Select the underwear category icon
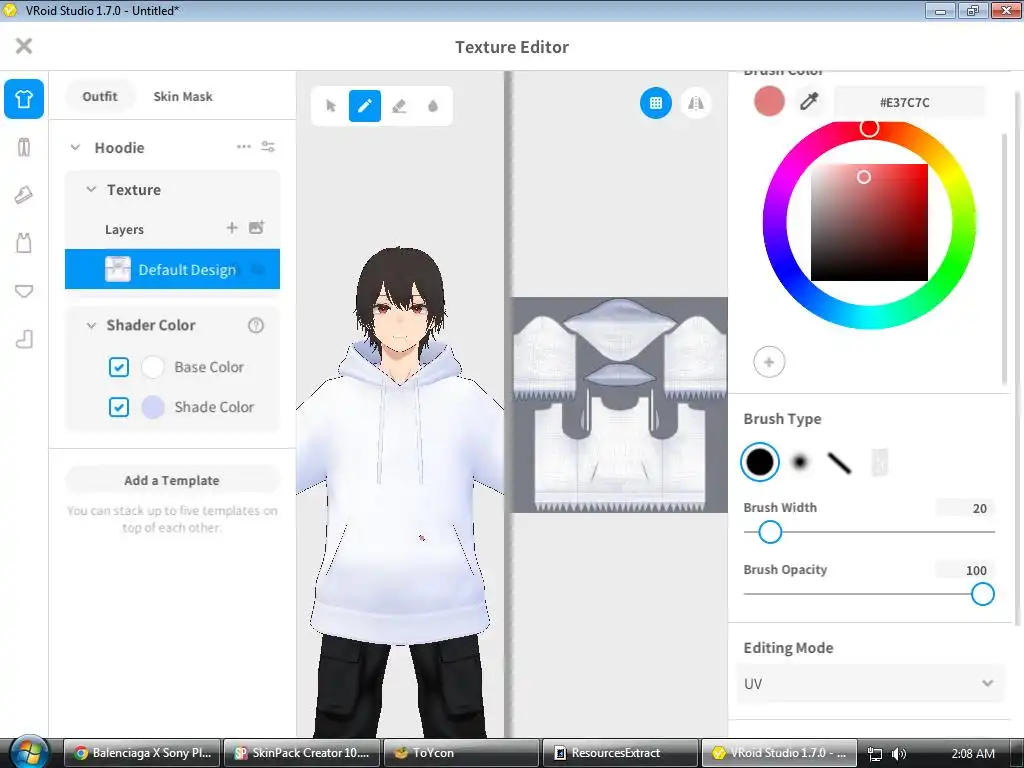 pyautogui.click(x=24, y=291)
